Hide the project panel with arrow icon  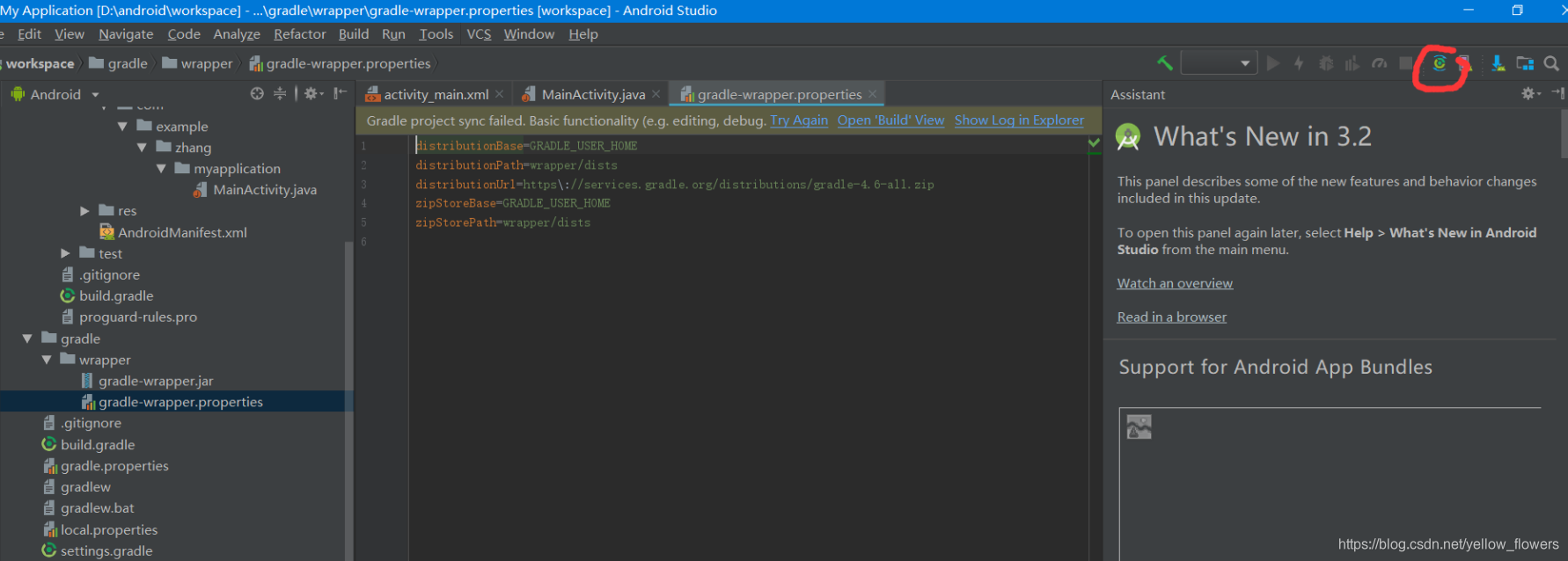[340, 93]
